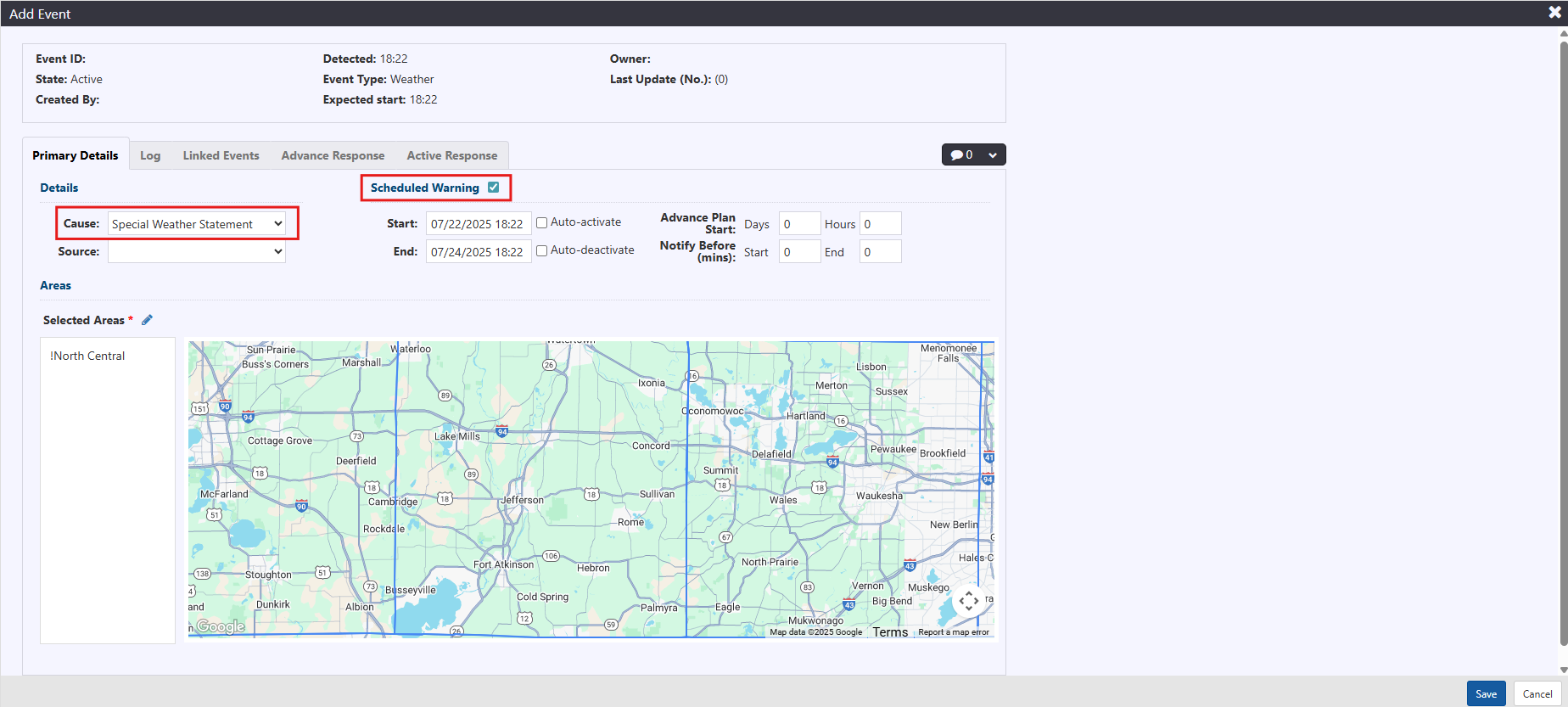Open the Cause dropdown

click(196, 224)
